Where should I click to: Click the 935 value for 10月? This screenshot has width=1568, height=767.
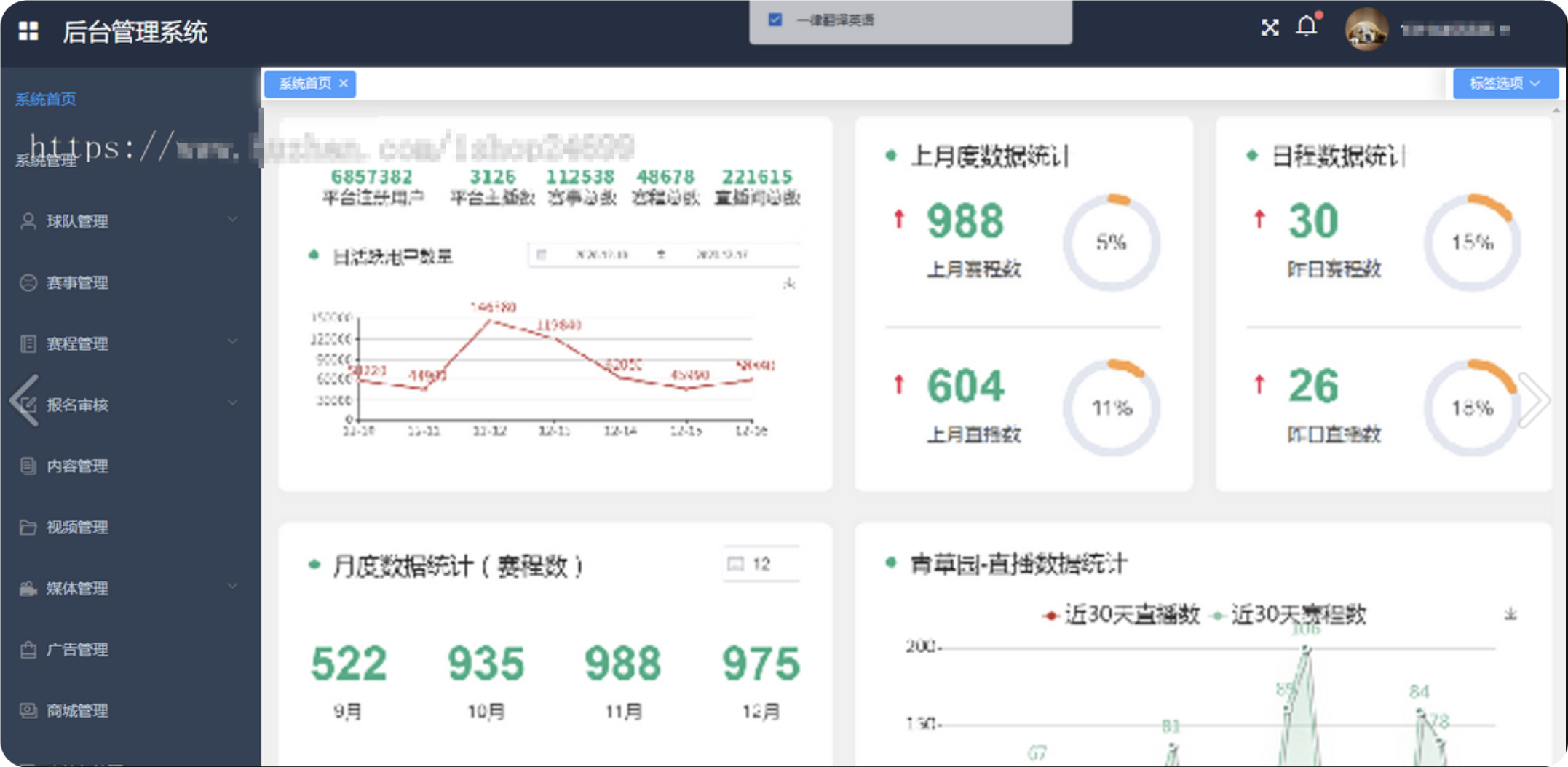pyautogui.click(x=486, y=664)
